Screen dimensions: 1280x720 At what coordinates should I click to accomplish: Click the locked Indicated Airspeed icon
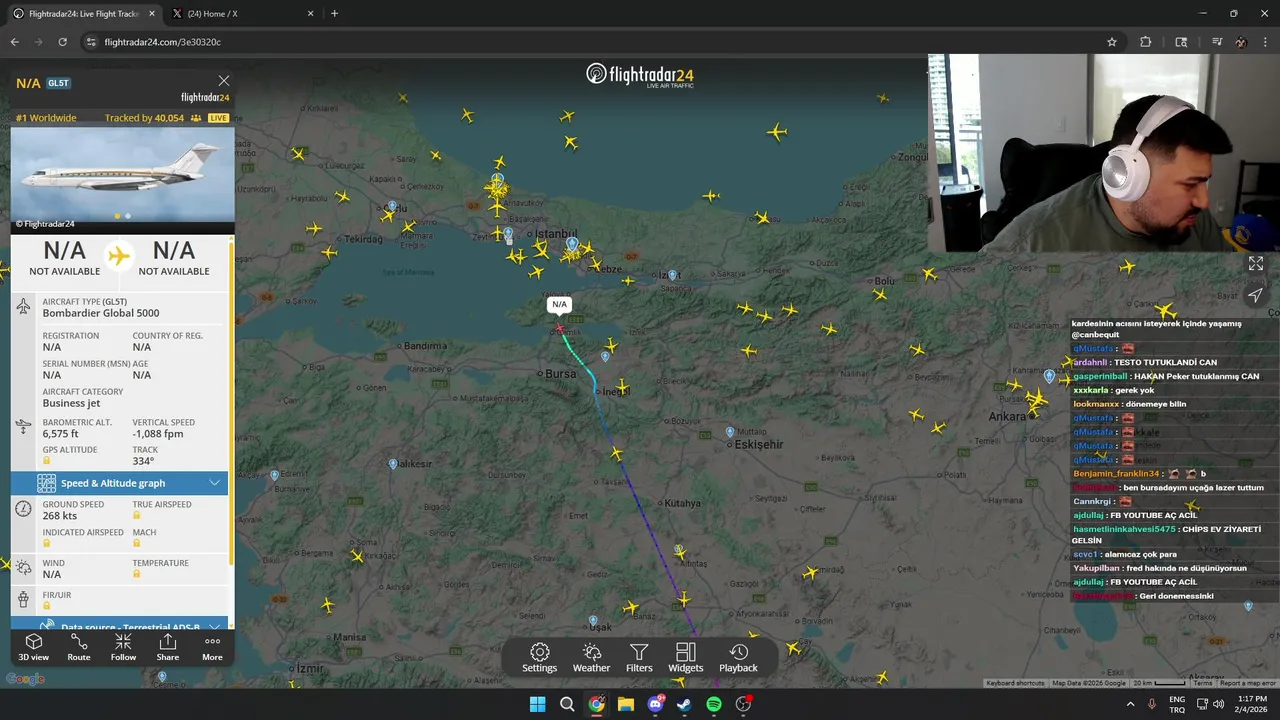(x=46, y=544)
